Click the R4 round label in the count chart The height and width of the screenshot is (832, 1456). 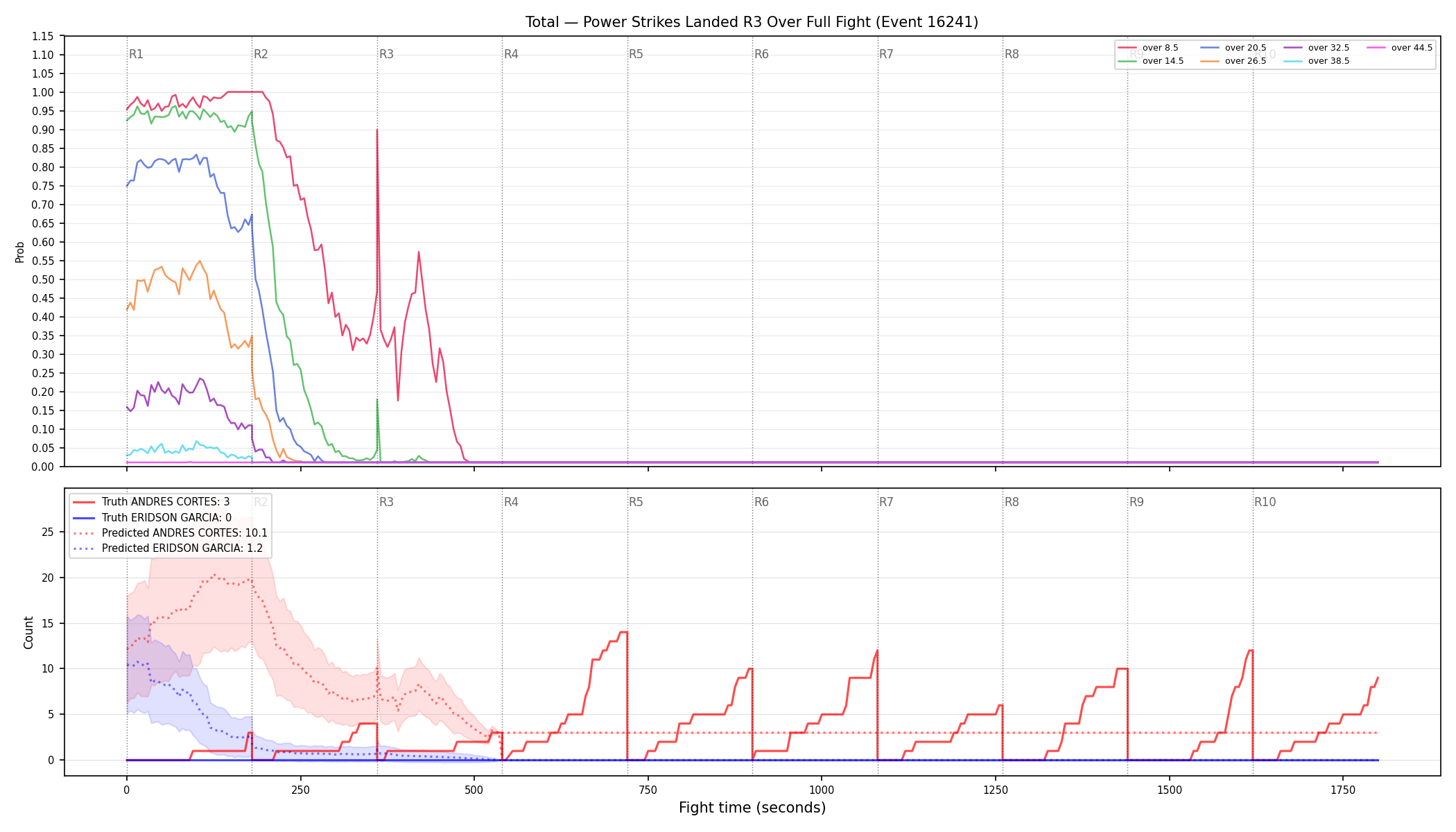pyautogui.click(x=511, y=502)
